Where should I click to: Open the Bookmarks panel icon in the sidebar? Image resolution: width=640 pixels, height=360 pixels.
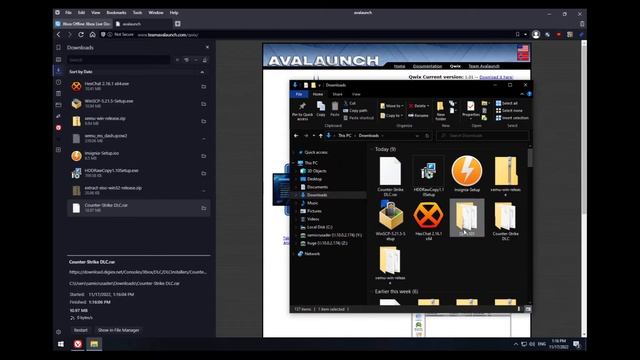[x=58, y=48]
